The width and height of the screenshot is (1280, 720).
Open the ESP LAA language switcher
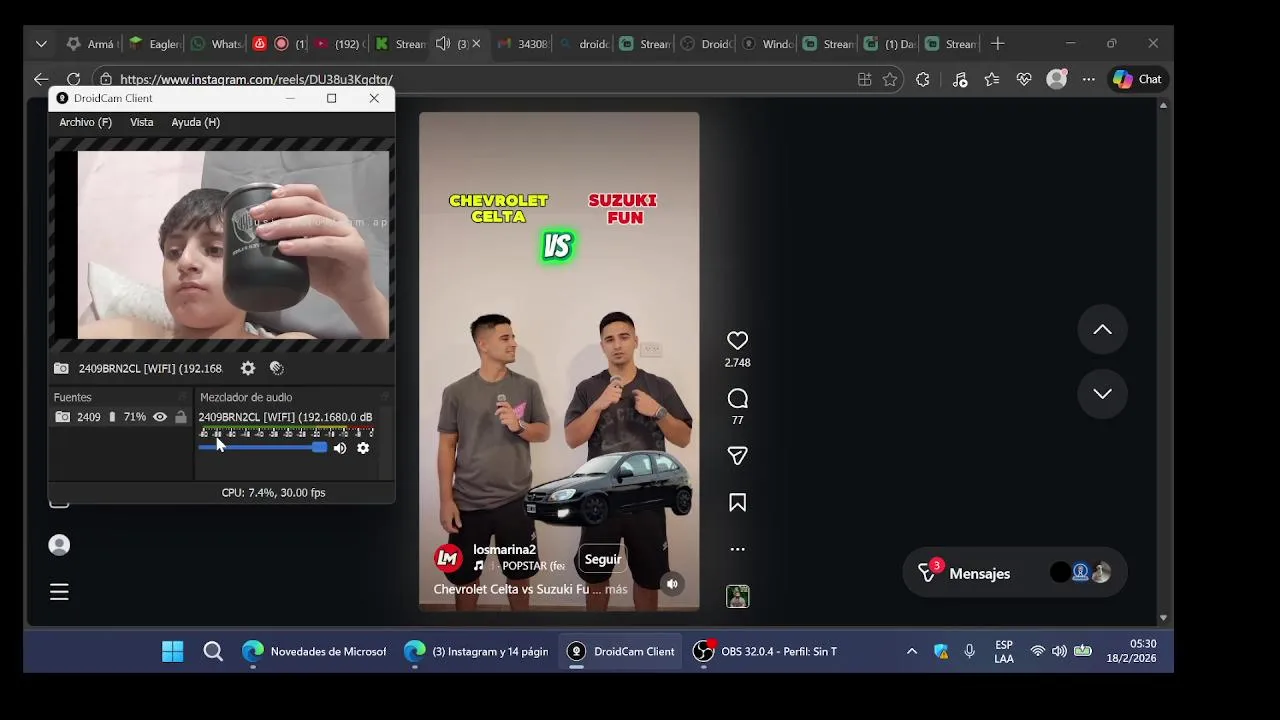[1004, 652]
